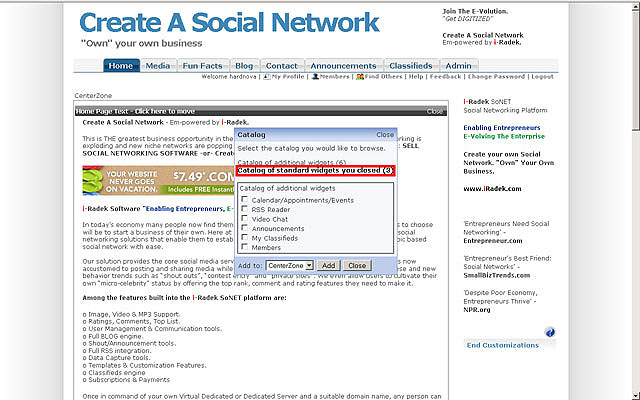
Task: Select Catalog of standard widgets you closed
Action: 315,171
